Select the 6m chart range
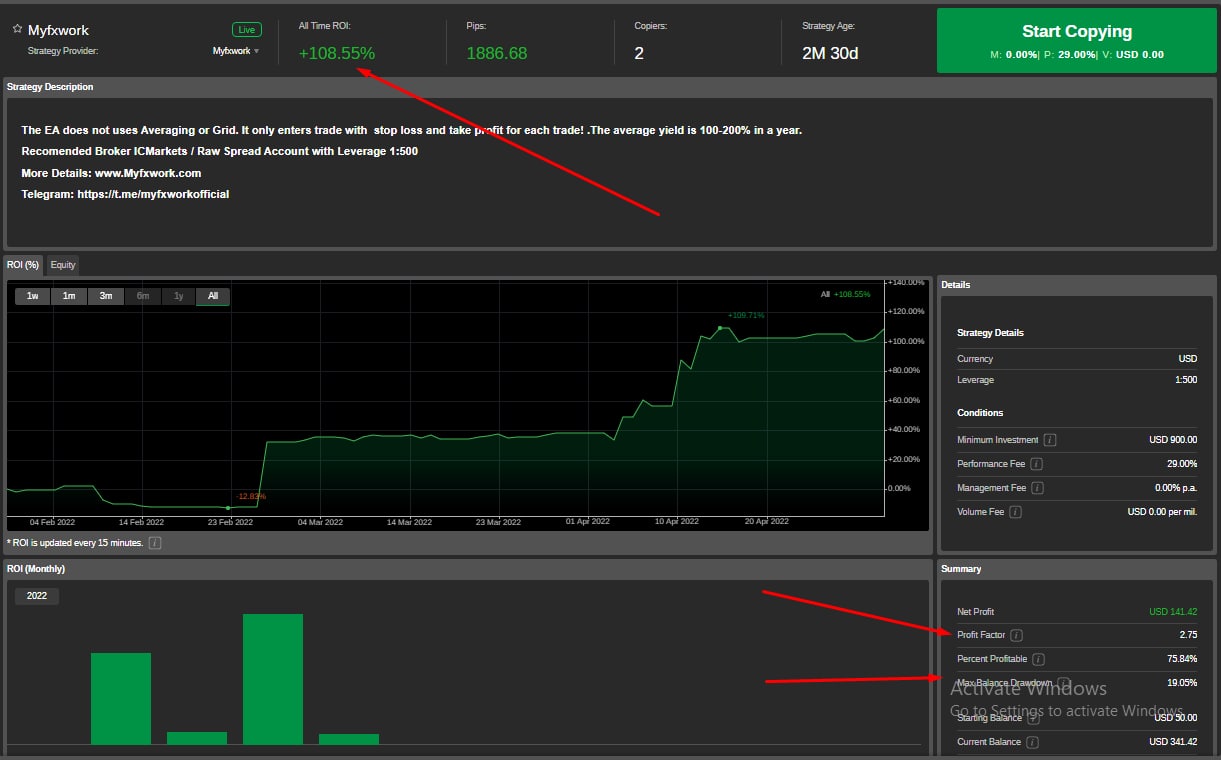This screenshot has height=760, width=1221. coord(143,296)
